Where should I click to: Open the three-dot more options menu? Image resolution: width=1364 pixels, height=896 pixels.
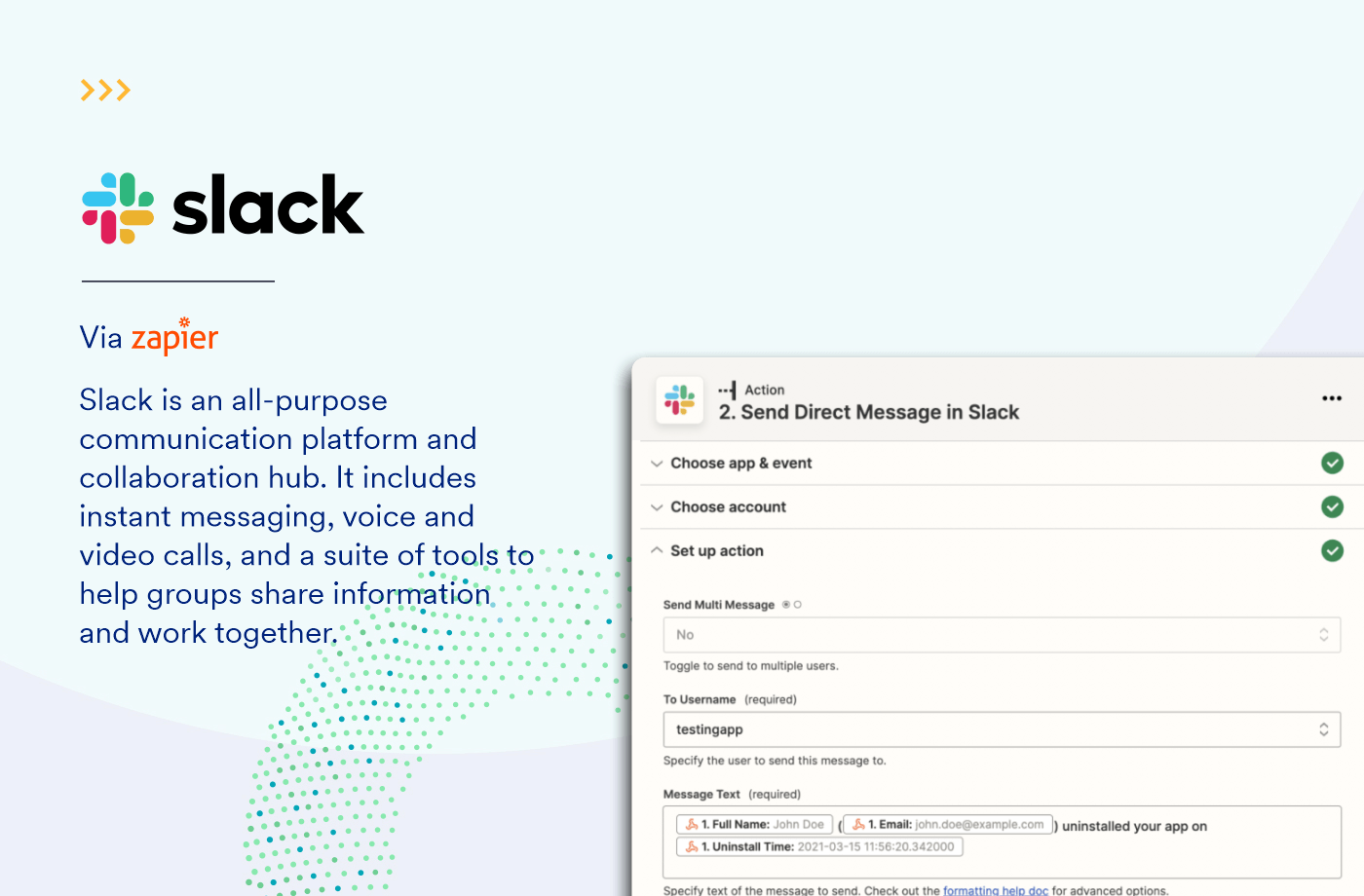click(1332, 398)
